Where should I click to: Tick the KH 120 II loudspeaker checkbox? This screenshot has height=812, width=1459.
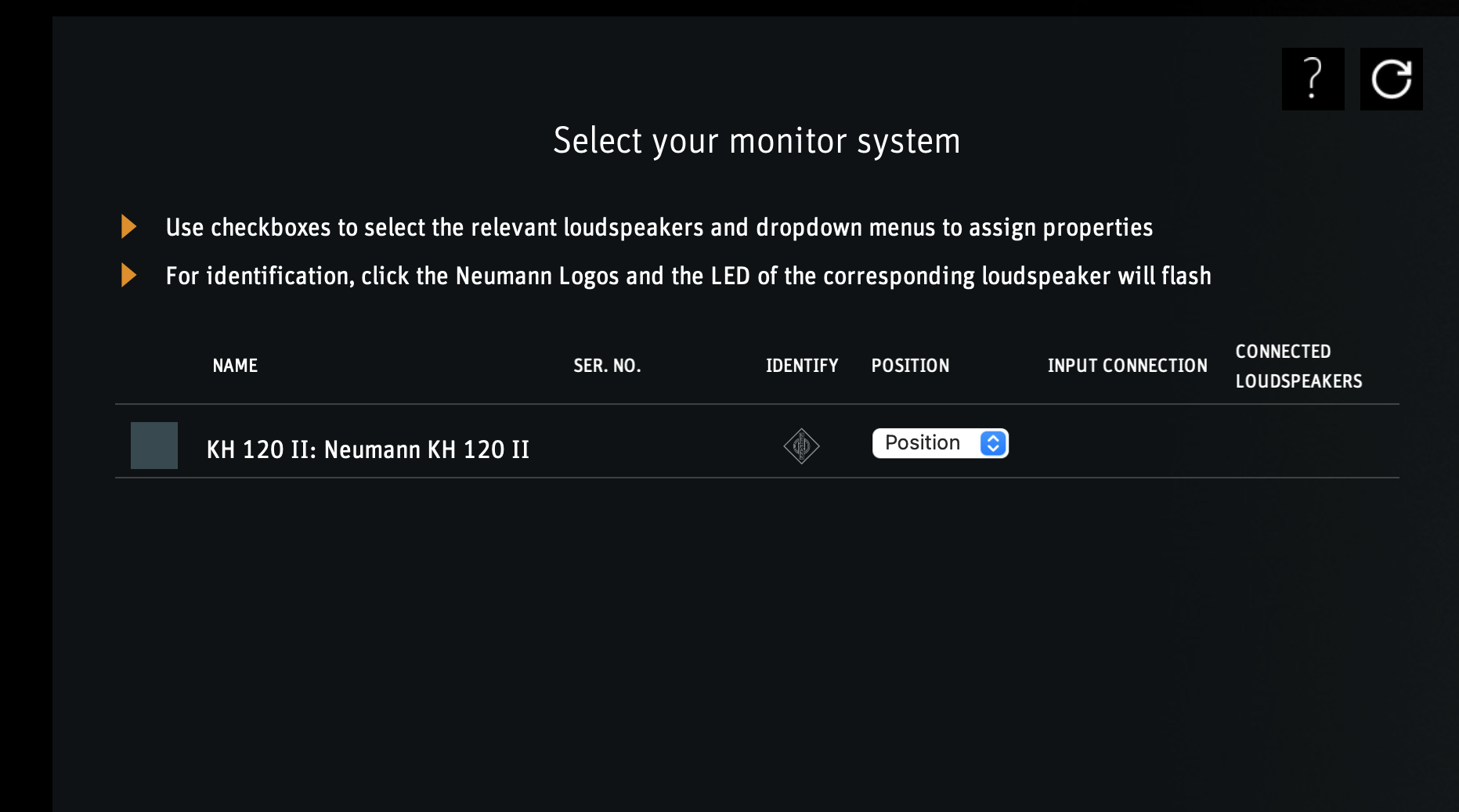(x=154, y=446)
